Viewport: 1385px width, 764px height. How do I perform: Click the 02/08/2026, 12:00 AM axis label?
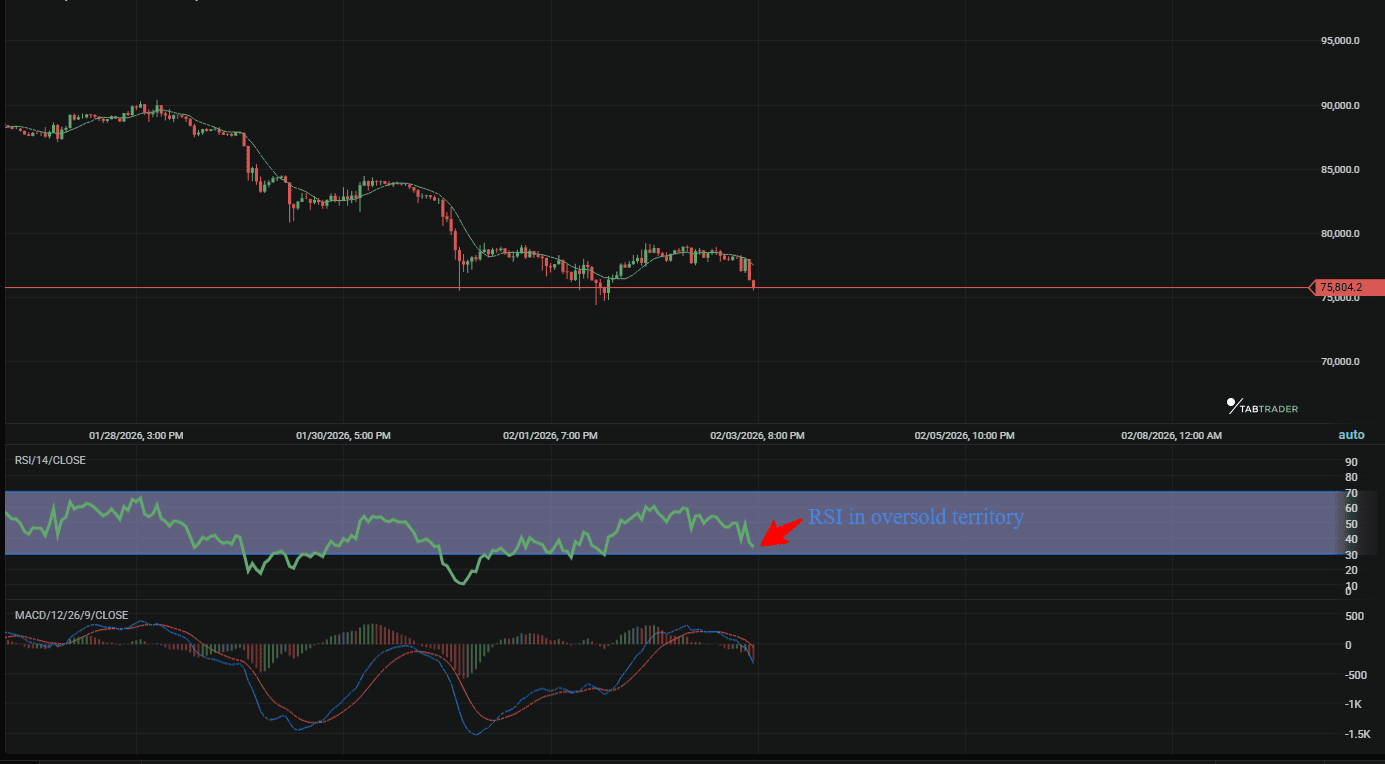point(1171,435)
